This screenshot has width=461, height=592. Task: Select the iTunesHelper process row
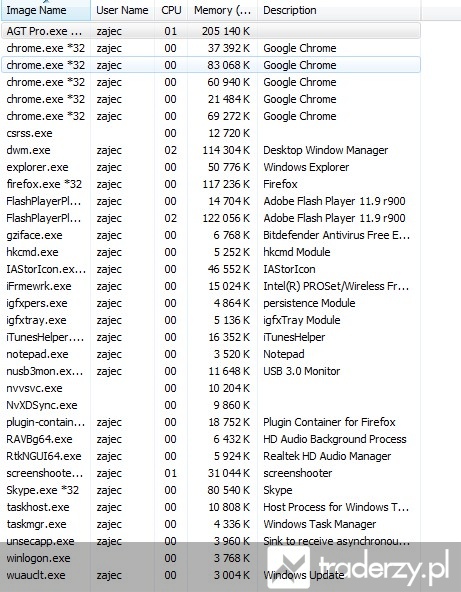pos(211,337)
